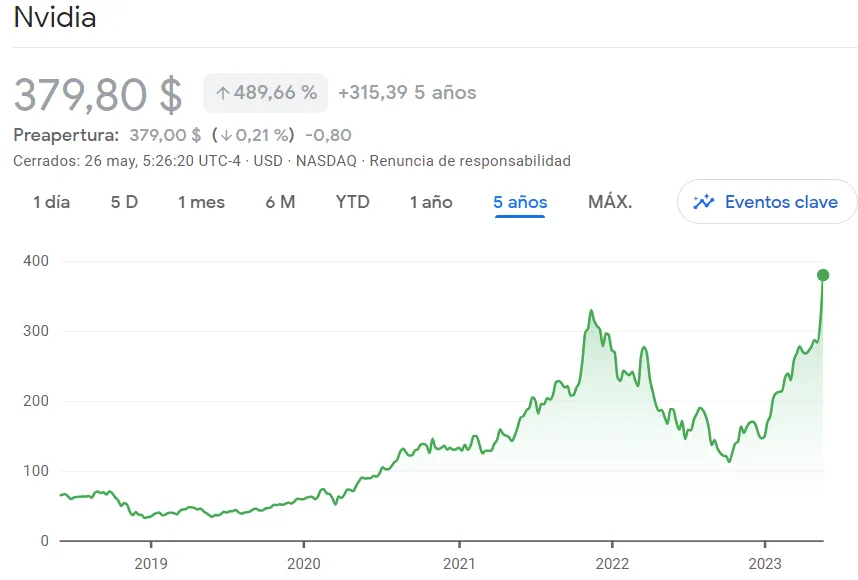This screenshot has width=858, height=580.
Task: Switch to 1 año view
Action: point(431,202)
